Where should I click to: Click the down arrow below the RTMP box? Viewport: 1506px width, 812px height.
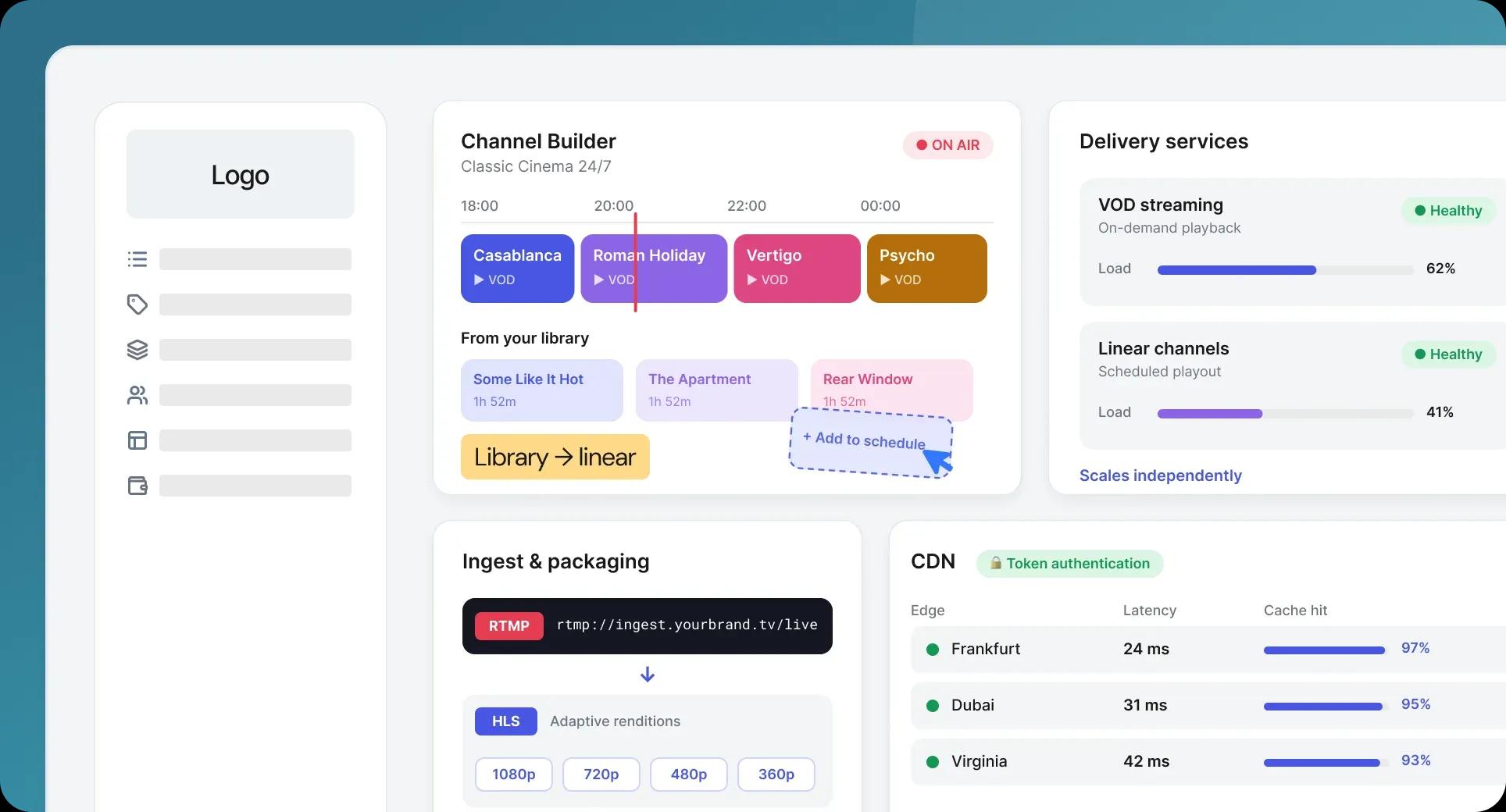coord(648,675)
